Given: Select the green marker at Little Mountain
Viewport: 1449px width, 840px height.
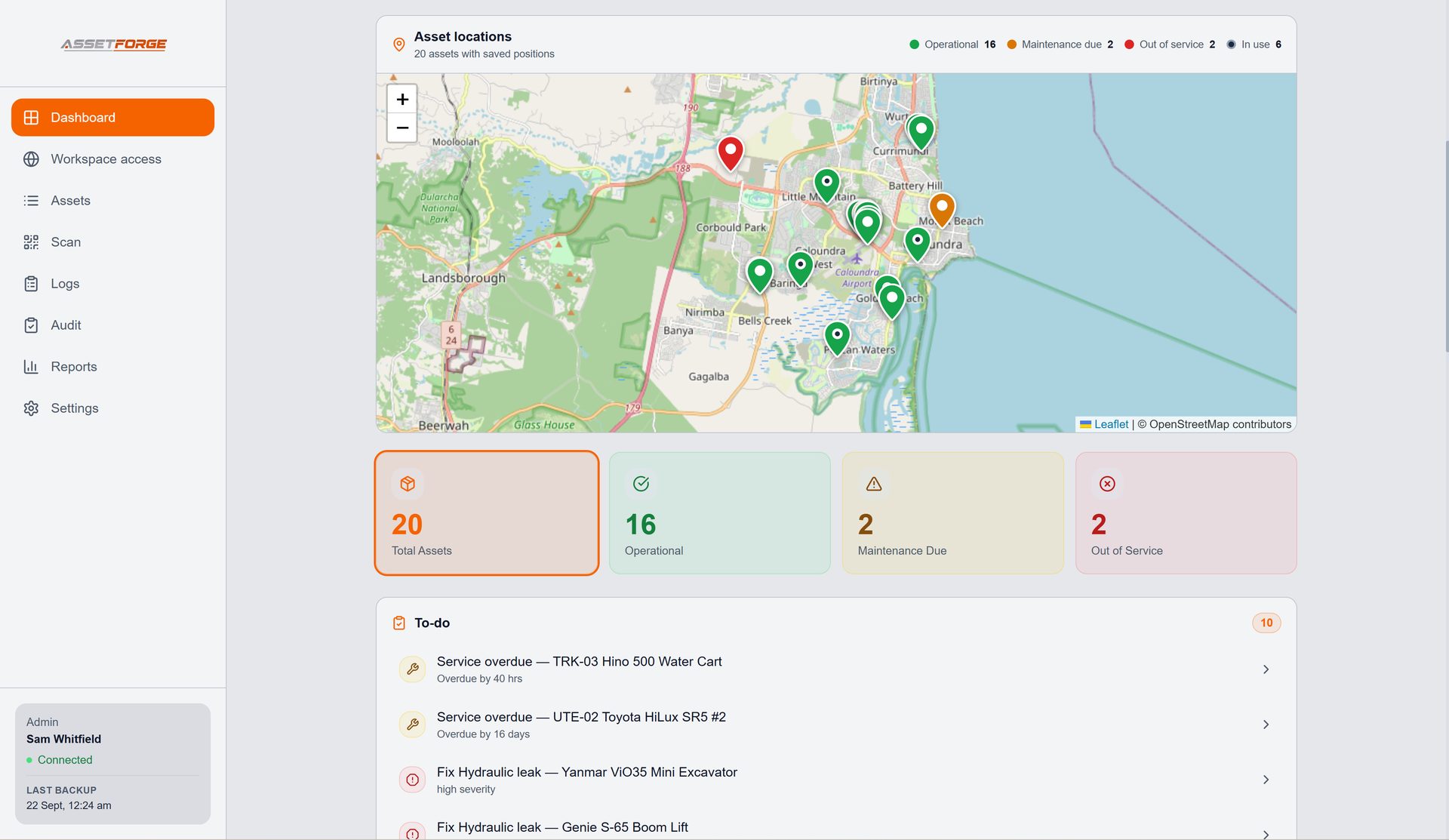Looking at the screenshot, I should click(x=827, y=186).
